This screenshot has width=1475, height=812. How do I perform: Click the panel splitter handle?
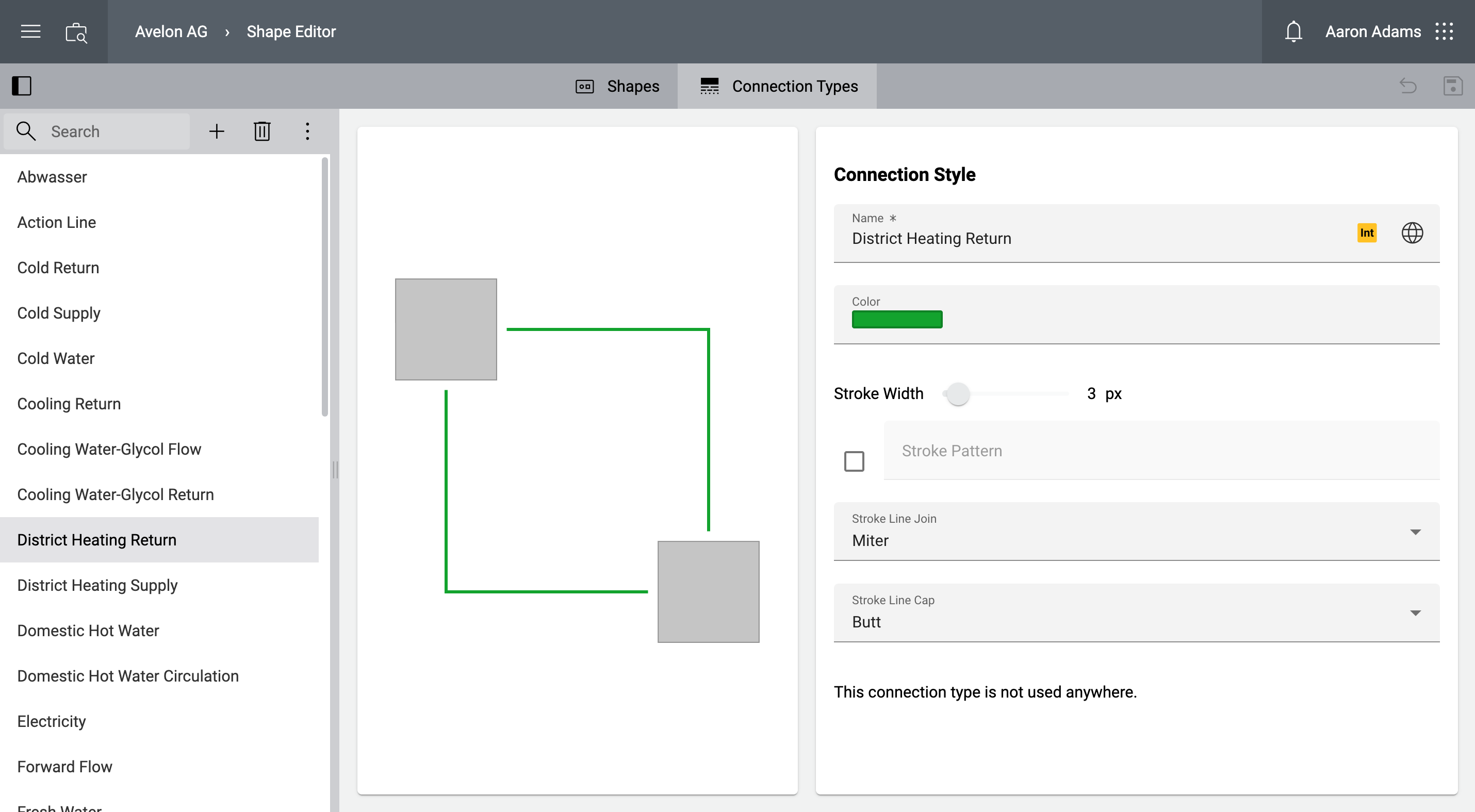click(335, 470)
